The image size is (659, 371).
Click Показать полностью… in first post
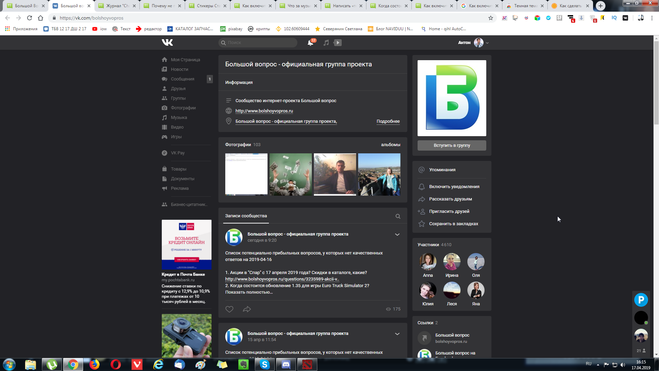coord(249,292)
